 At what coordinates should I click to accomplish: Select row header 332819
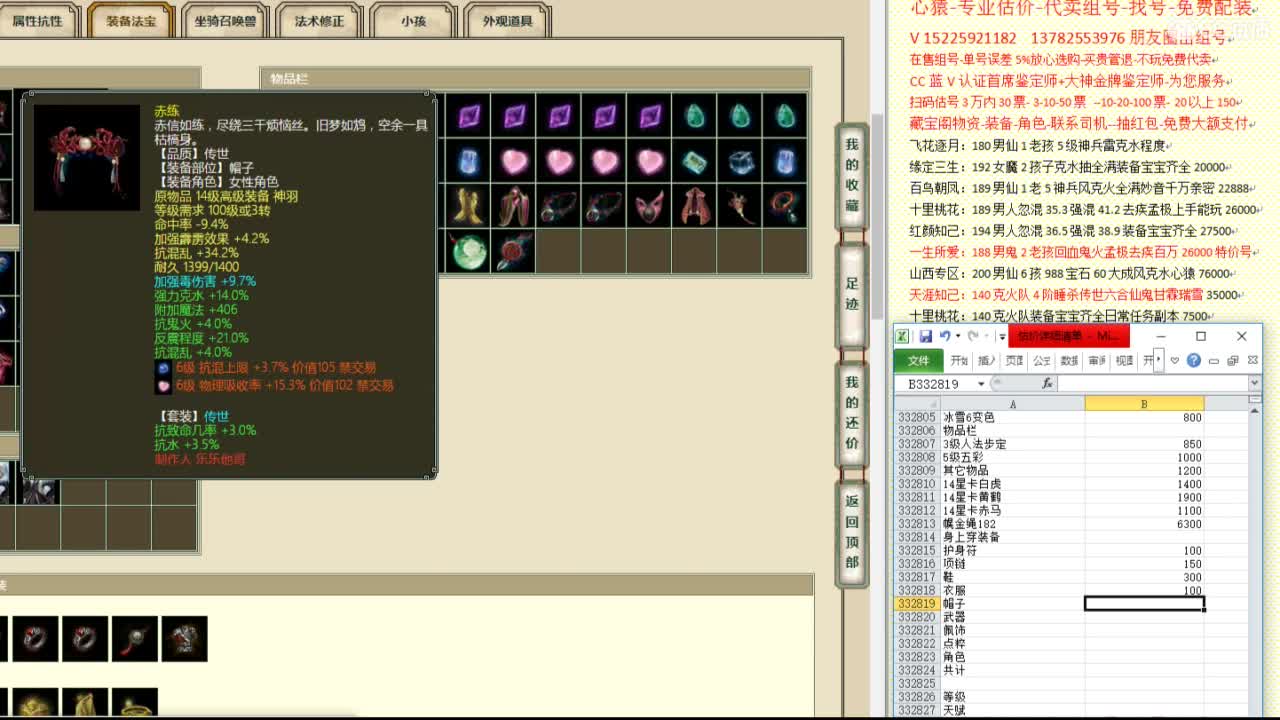click(917, 604)
